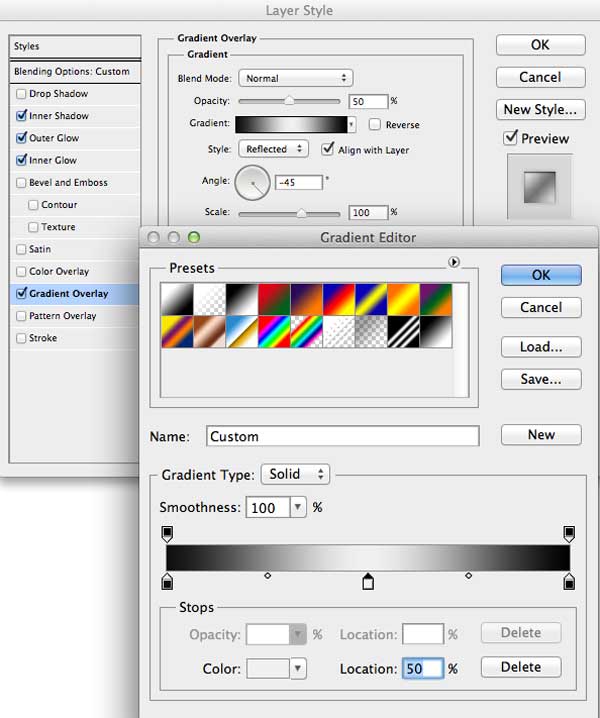Confirm with OK in Gradient Editor
This screenshot has width=600, height=718.
(541, 275)
